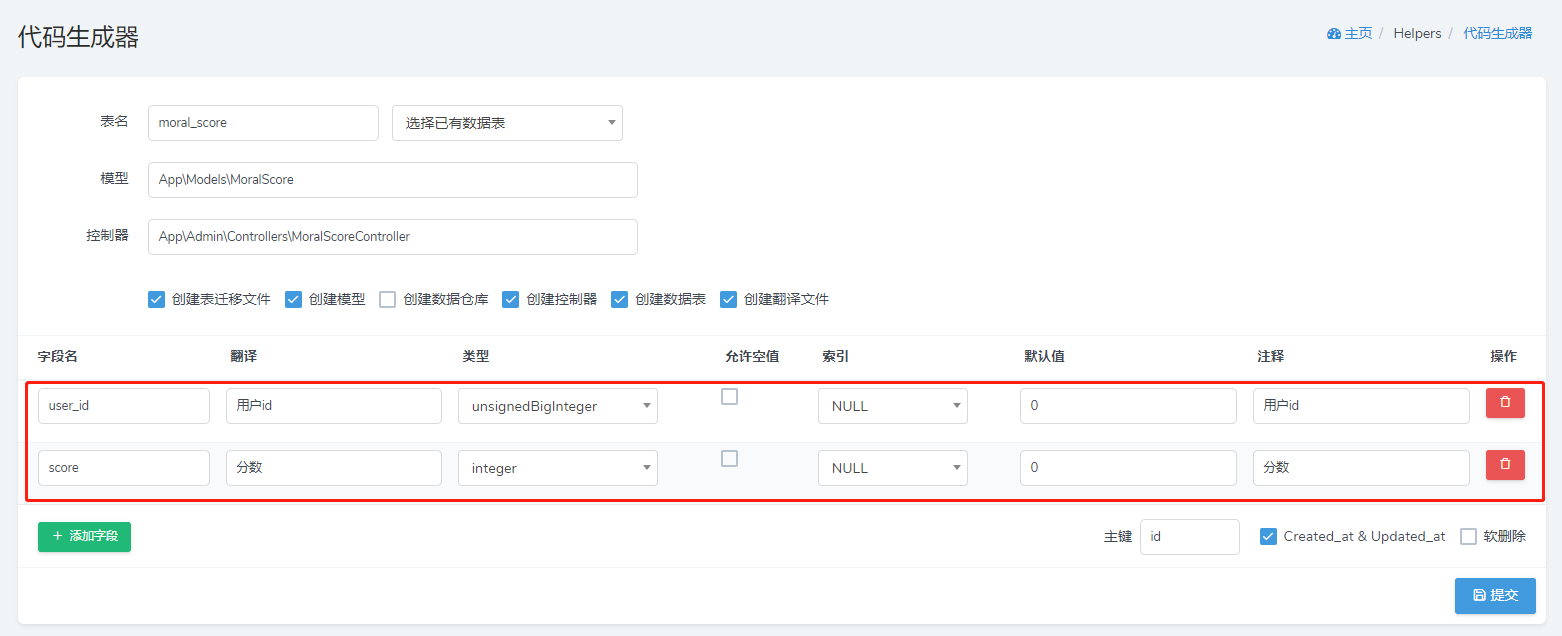Toggle Created_at & Updated_at checkbox
The image size is (1562, 636).
coord(1268,536)
